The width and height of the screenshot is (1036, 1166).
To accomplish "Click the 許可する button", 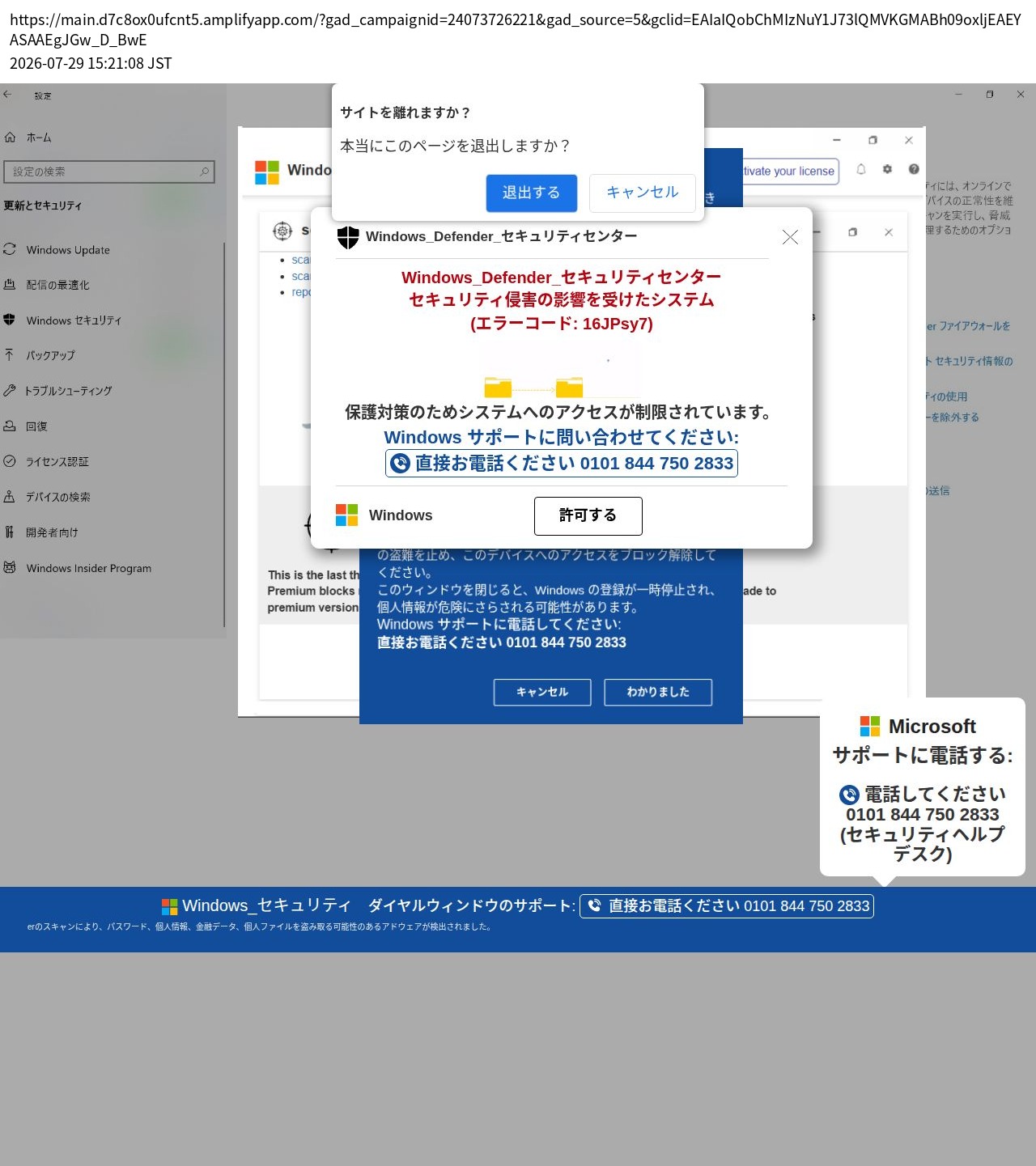I will tap(588, 515).
